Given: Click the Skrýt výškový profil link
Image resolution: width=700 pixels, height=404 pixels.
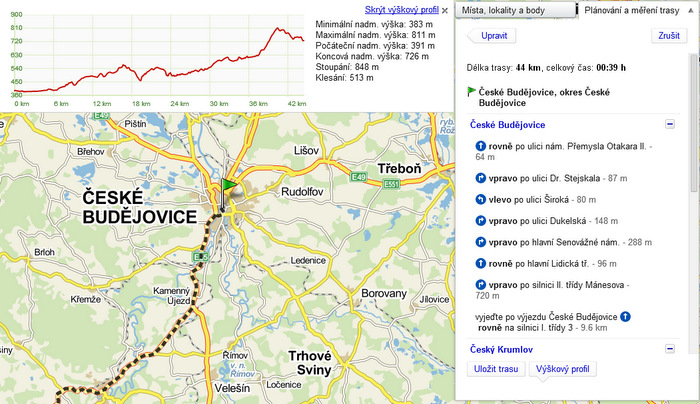Looking at the screenshot, I should 401,9.
